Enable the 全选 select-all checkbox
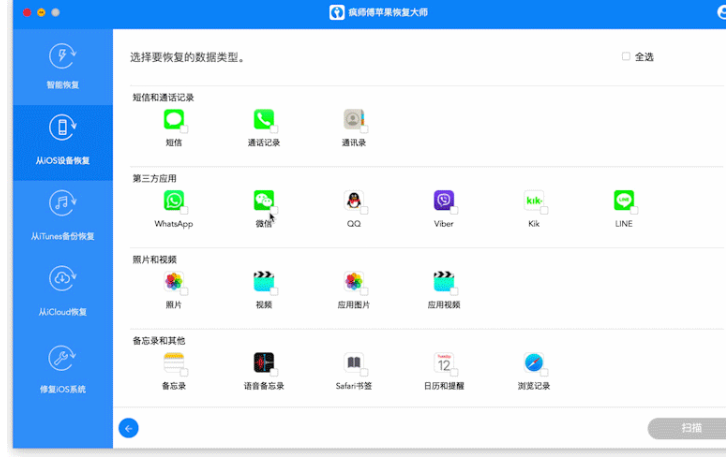This screenshot has width=726, height=459. tap(626, 57)
